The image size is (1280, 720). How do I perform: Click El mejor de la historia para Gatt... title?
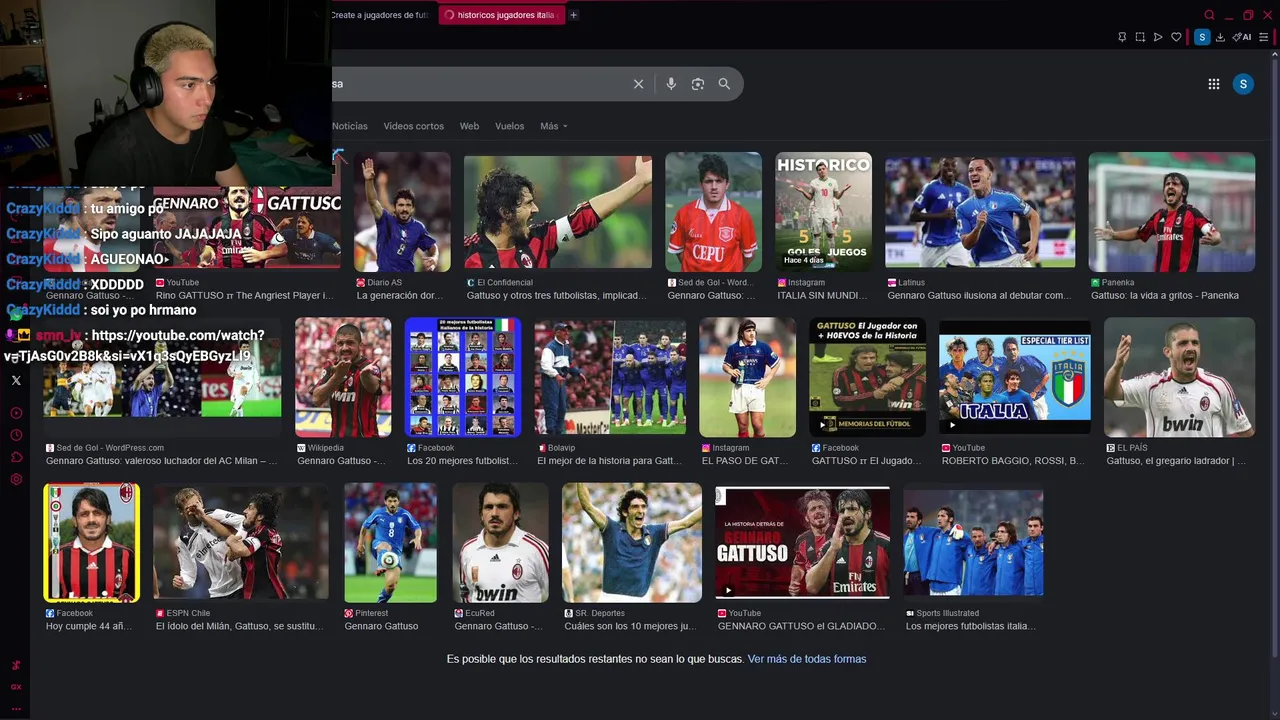[x=610, y=461]
